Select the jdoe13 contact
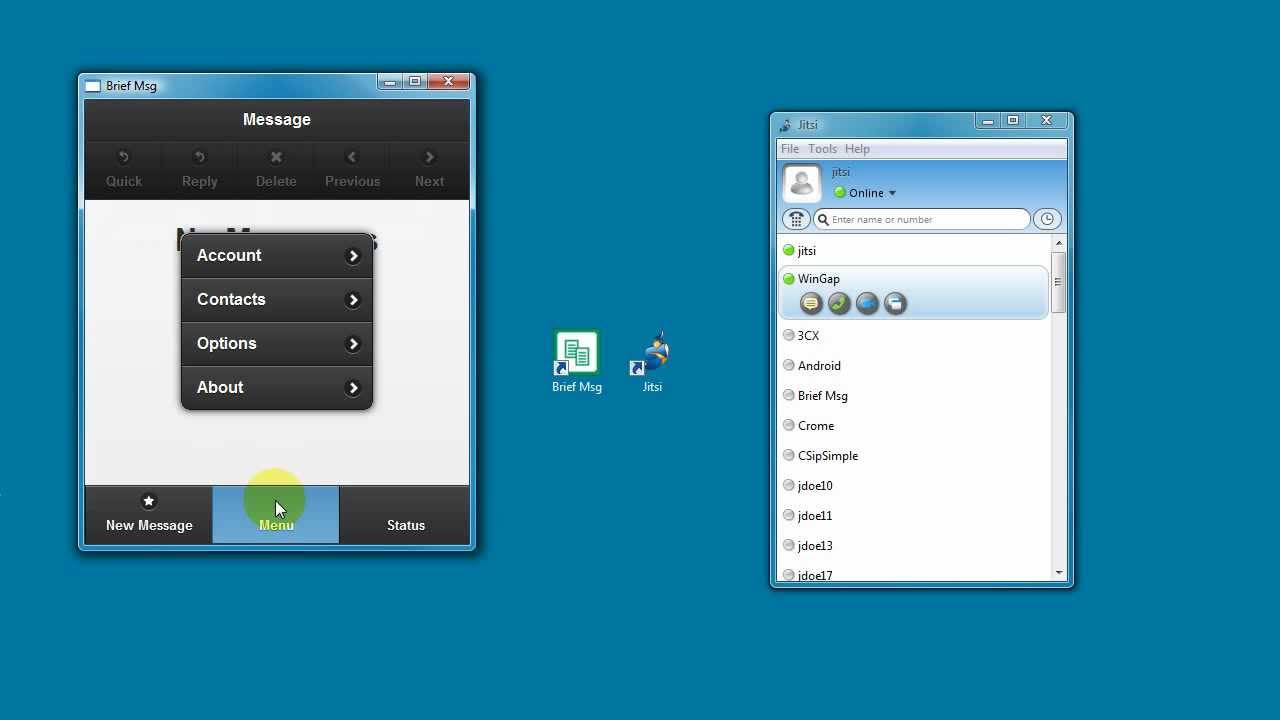This screenshot has height=720, width=1280. (913, 546)
